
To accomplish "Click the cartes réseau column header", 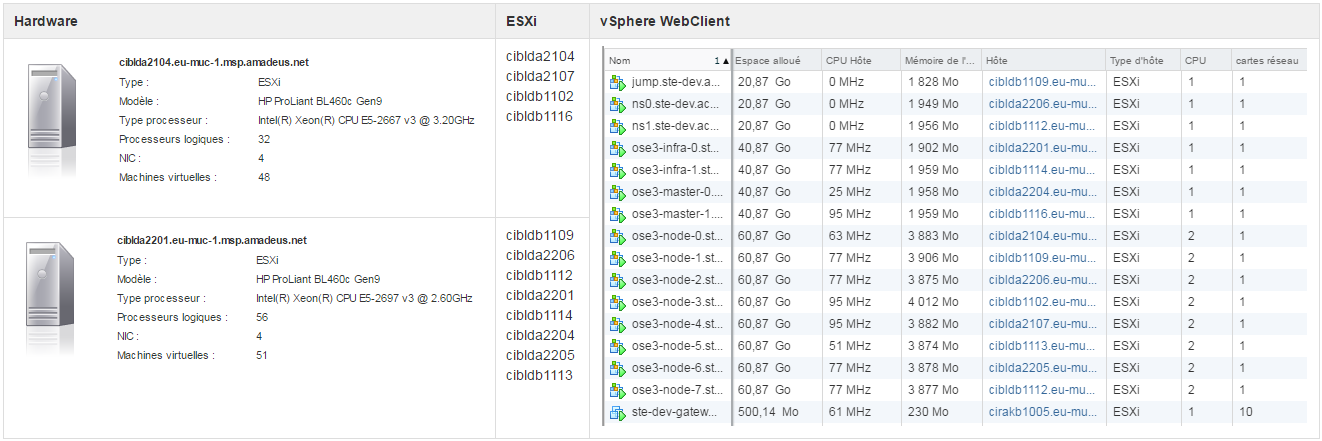I will [x=1269, y=60].
